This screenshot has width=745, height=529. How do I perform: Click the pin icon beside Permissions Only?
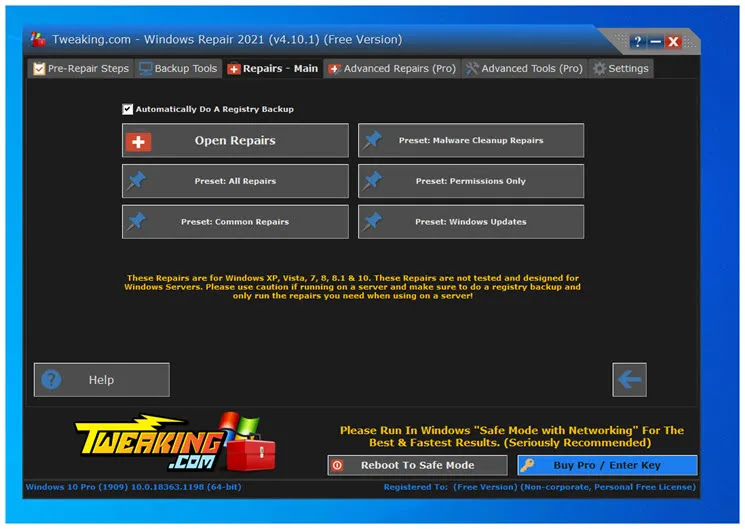(372, 181)
